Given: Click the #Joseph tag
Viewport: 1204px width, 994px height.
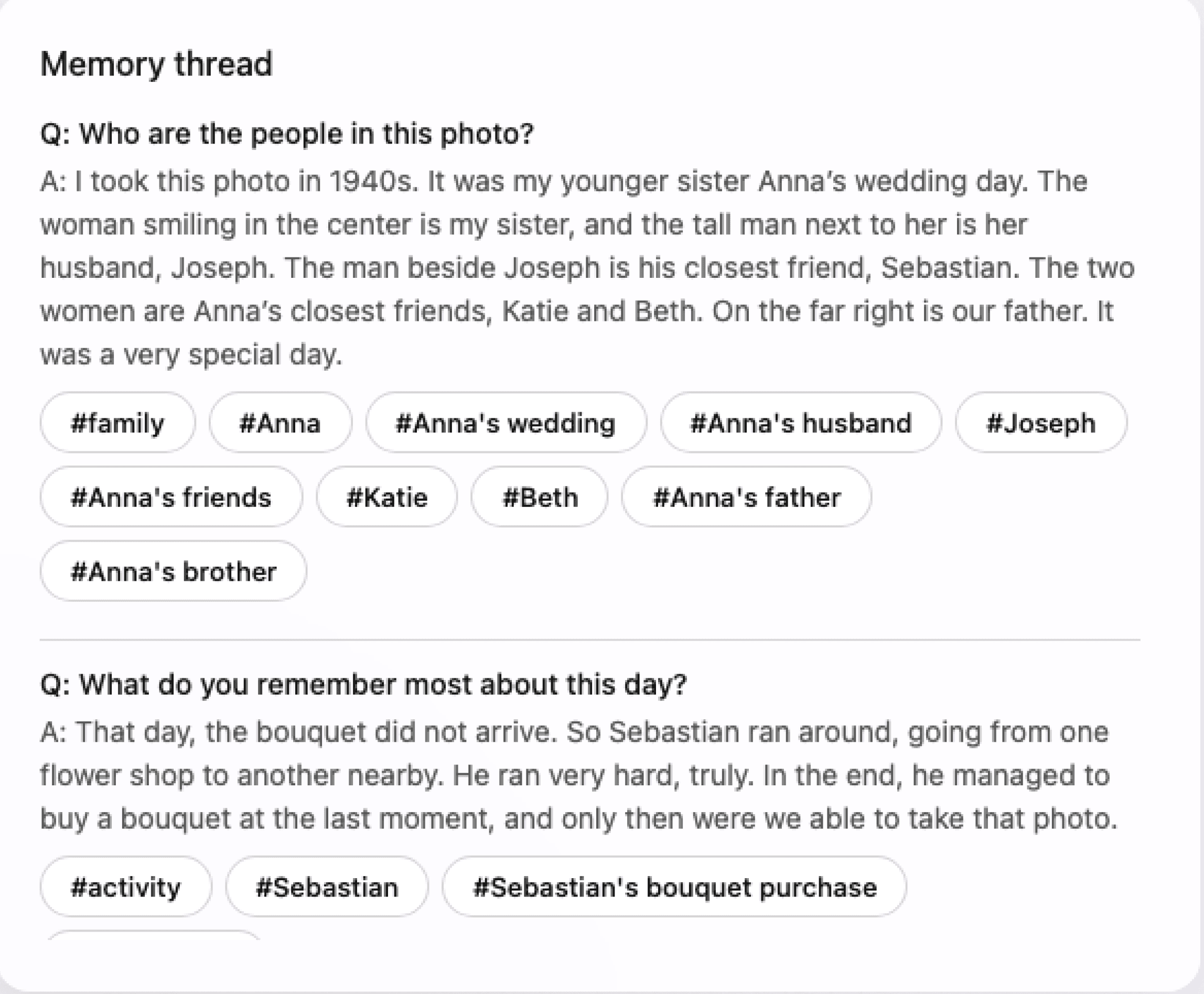Looking at the screenshot, I should [1041, 423].
